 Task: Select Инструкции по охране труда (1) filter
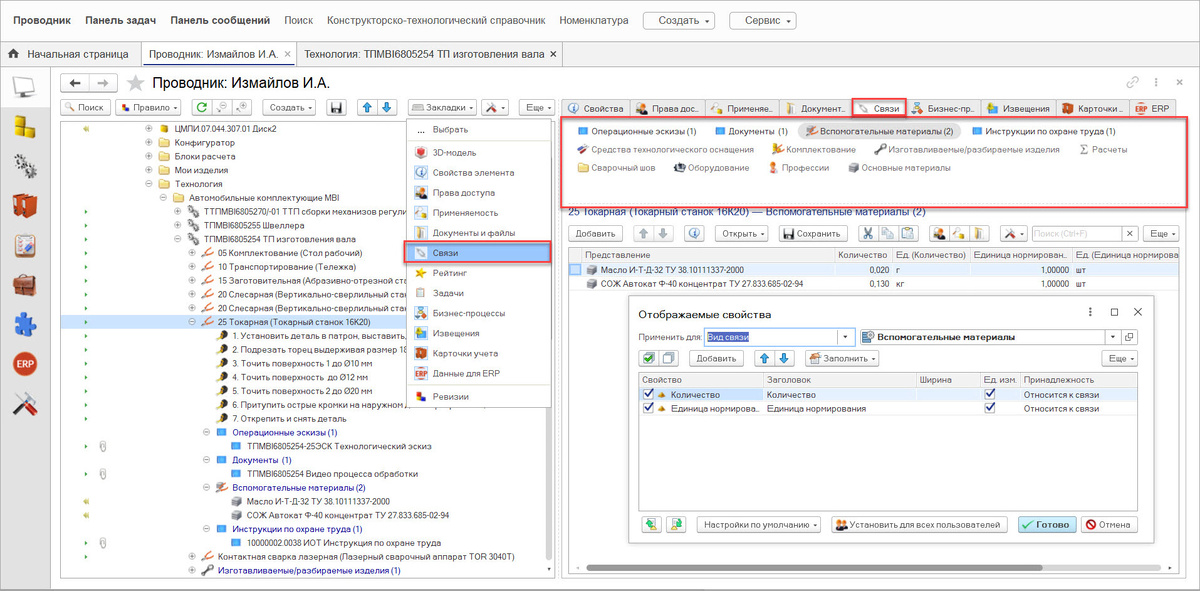(1043, 131)
